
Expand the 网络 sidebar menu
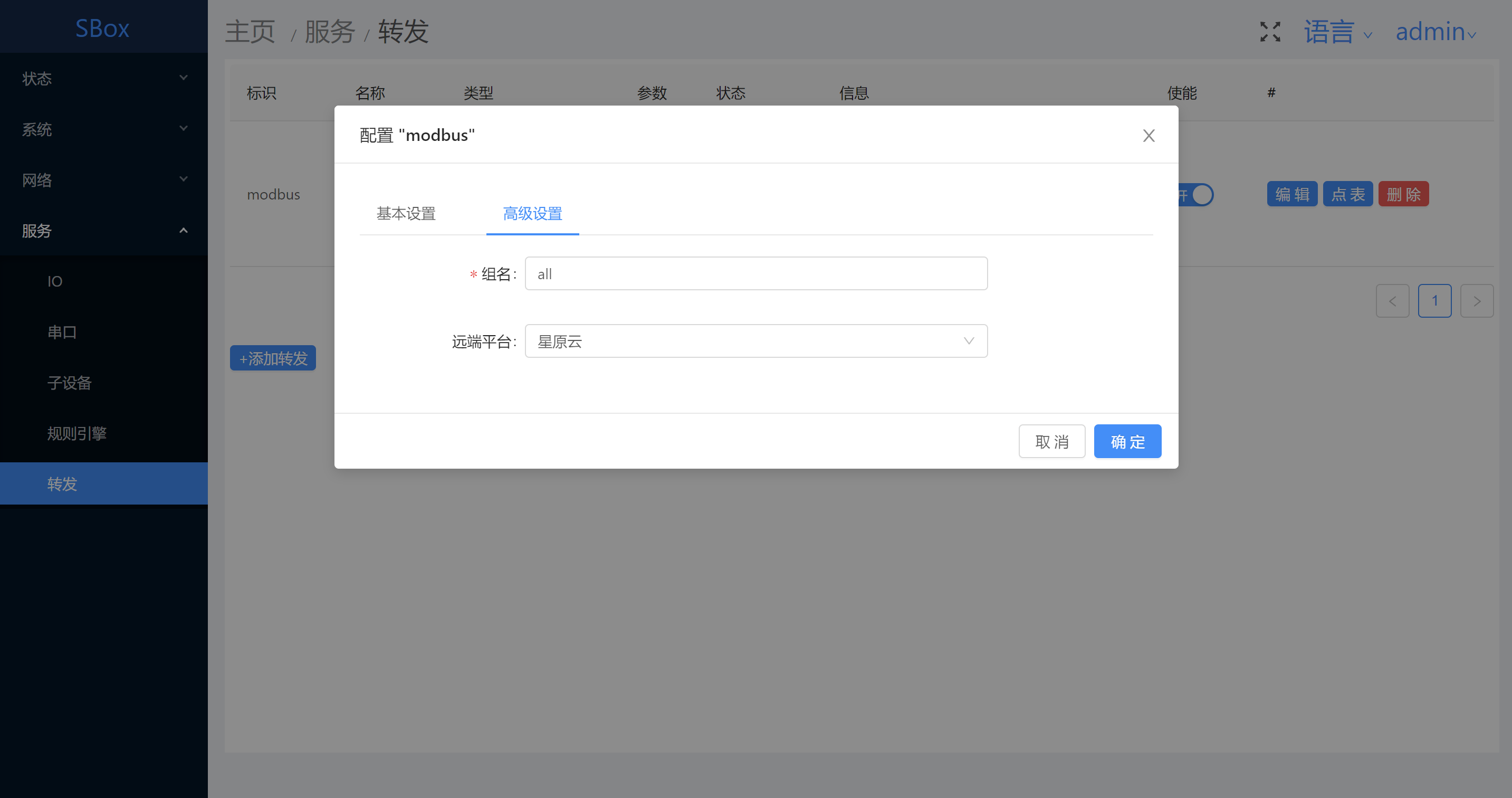tap(103, 179)
